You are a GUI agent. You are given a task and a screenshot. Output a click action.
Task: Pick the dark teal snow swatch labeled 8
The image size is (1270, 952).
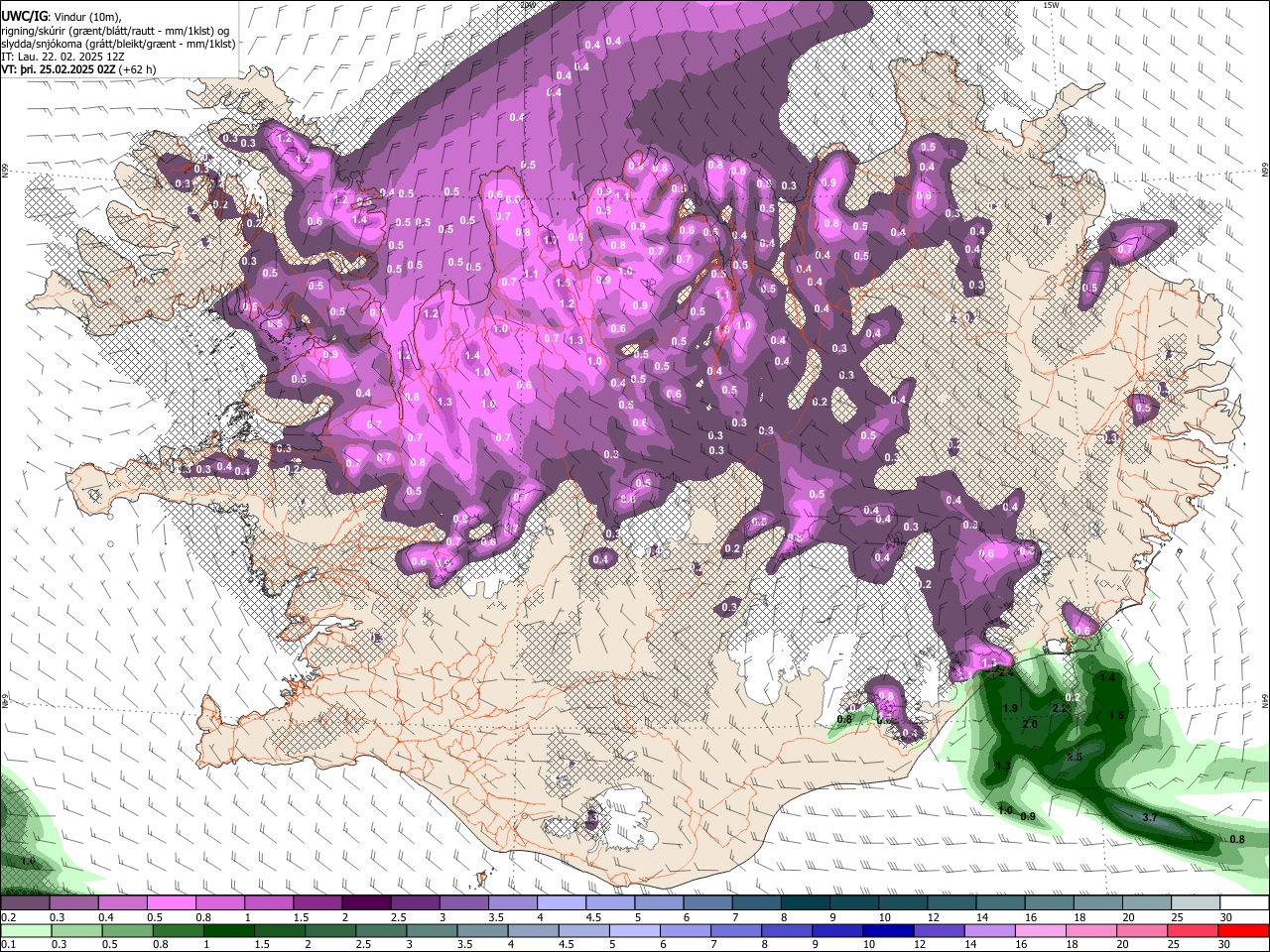point(806,903)
